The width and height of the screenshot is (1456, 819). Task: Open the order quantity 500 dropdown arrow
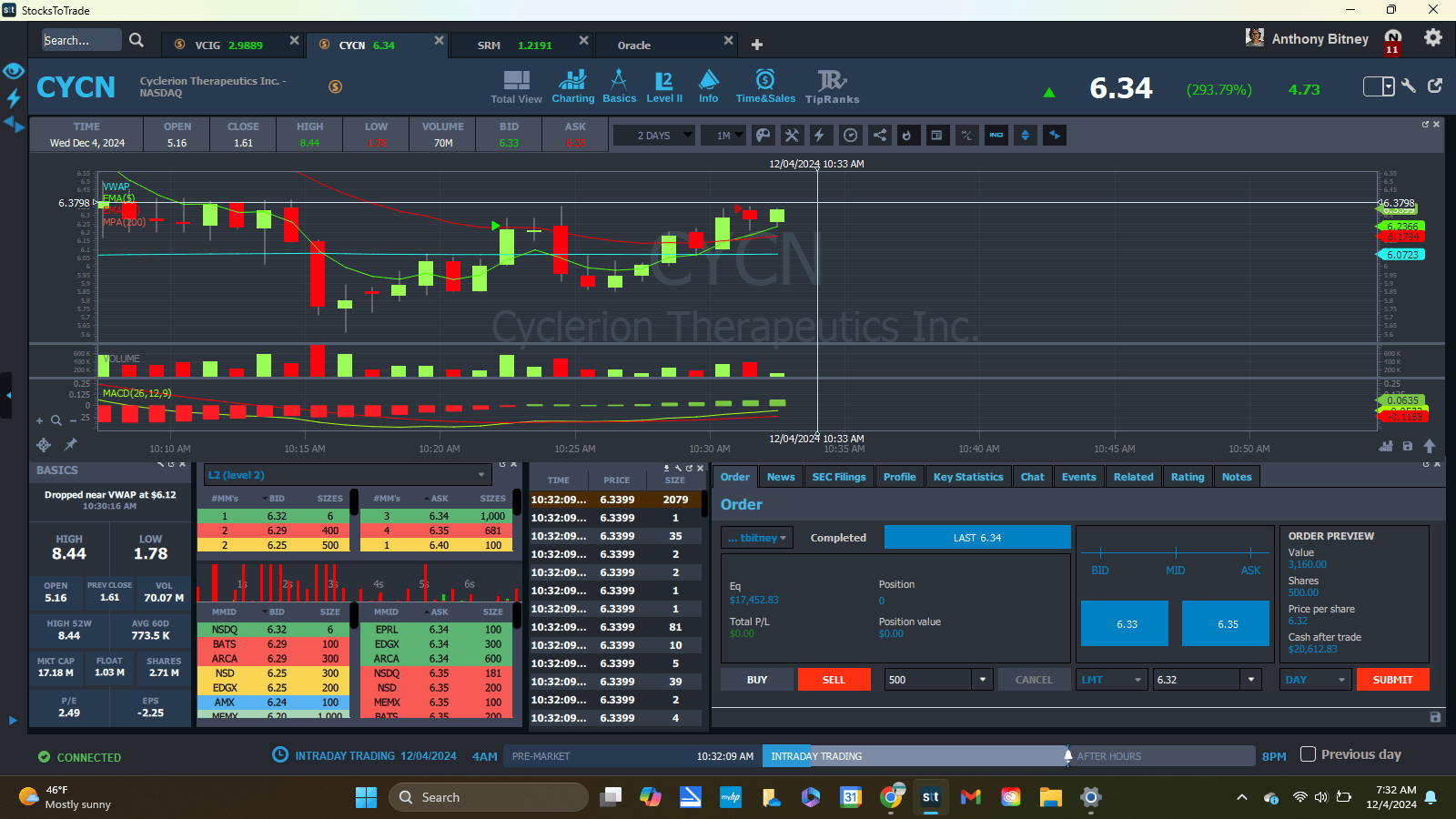[982, 680]
